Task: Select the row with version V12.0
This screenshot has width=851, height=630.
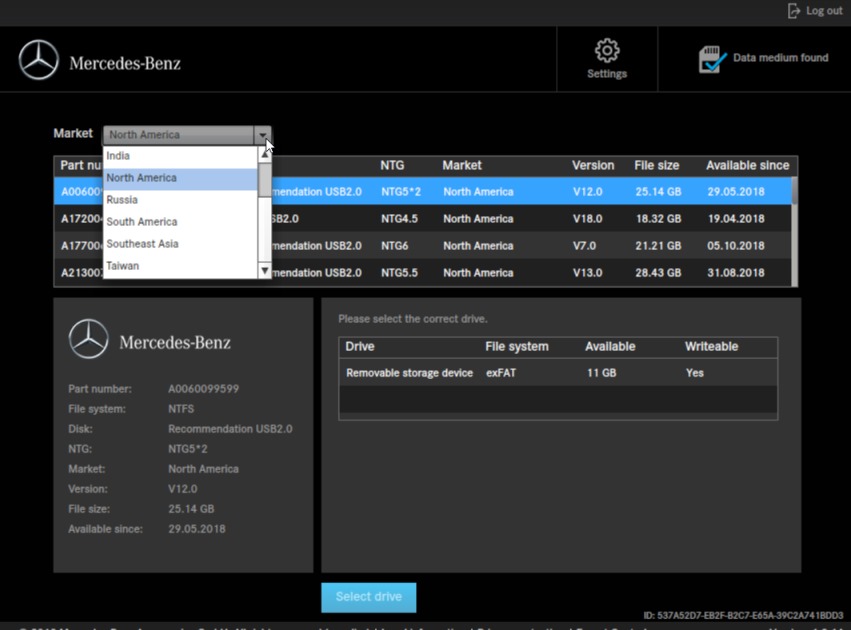Action: point(422,192)
